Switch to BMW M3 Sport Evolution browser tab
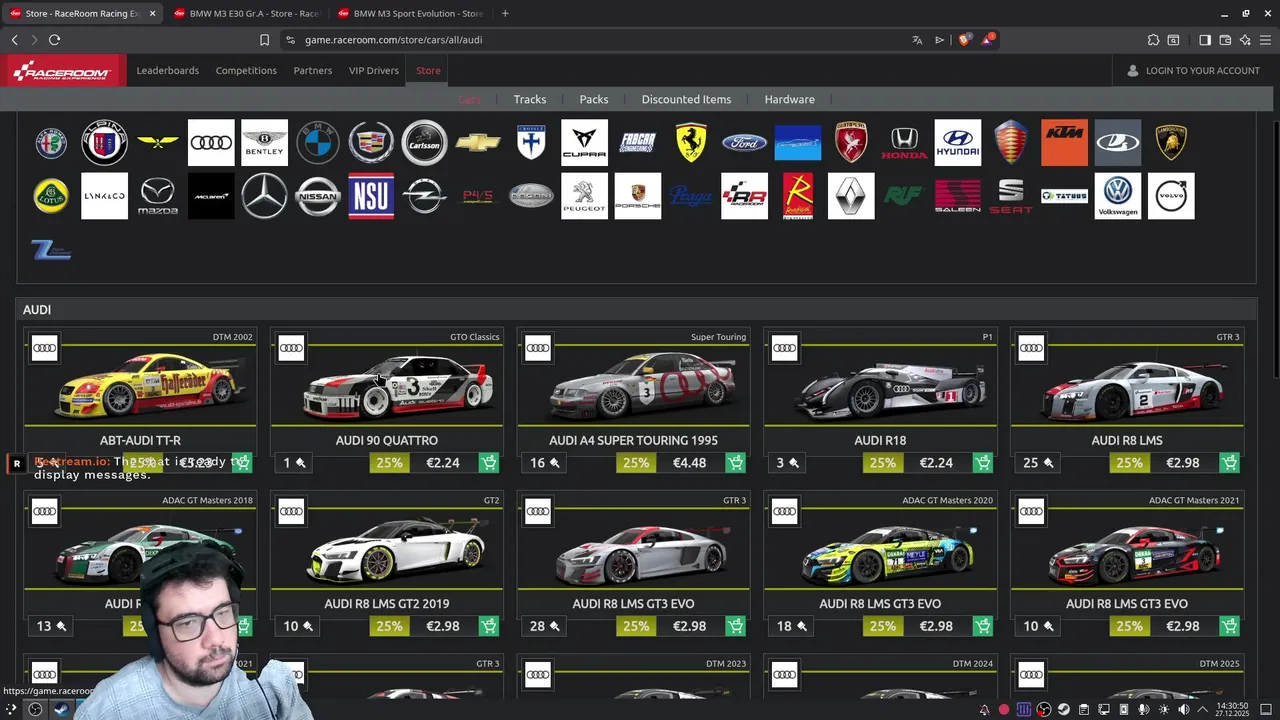 click(410, 13)
